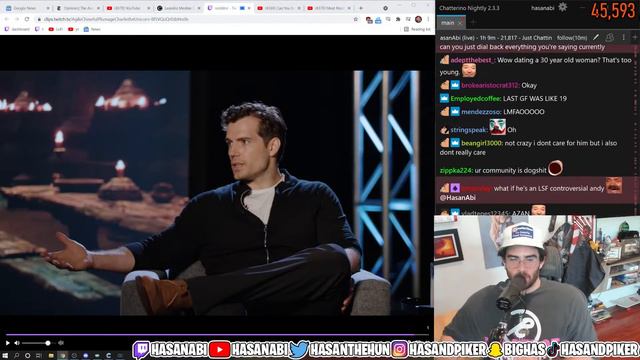Click the pencil icon in chat header
The height and width of the screenshot is (360, 640).
596,37
